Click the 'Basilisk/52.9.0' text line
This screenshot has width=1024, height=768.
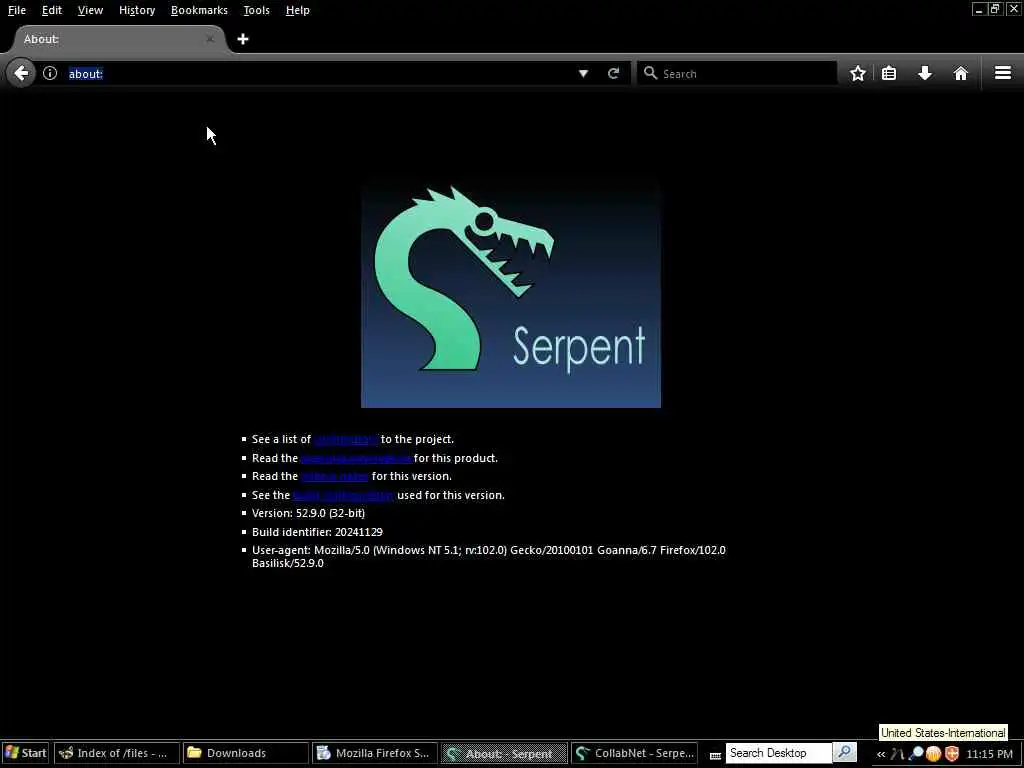[x=288, y=563]
